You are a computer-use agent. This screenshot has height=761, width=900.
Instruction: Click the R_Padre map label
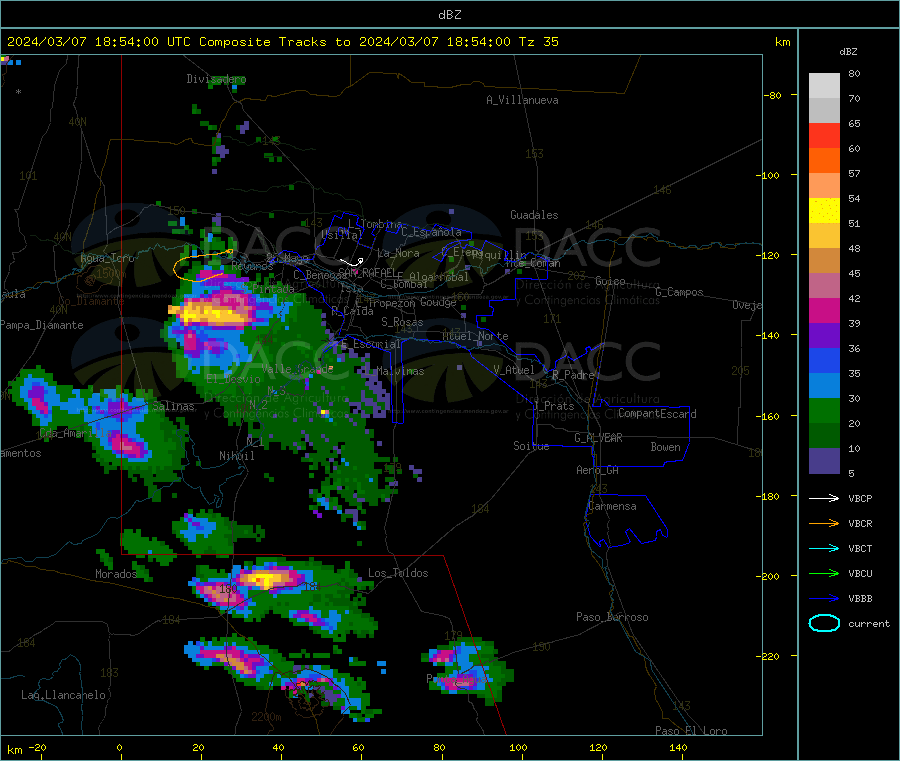[573, 375]
